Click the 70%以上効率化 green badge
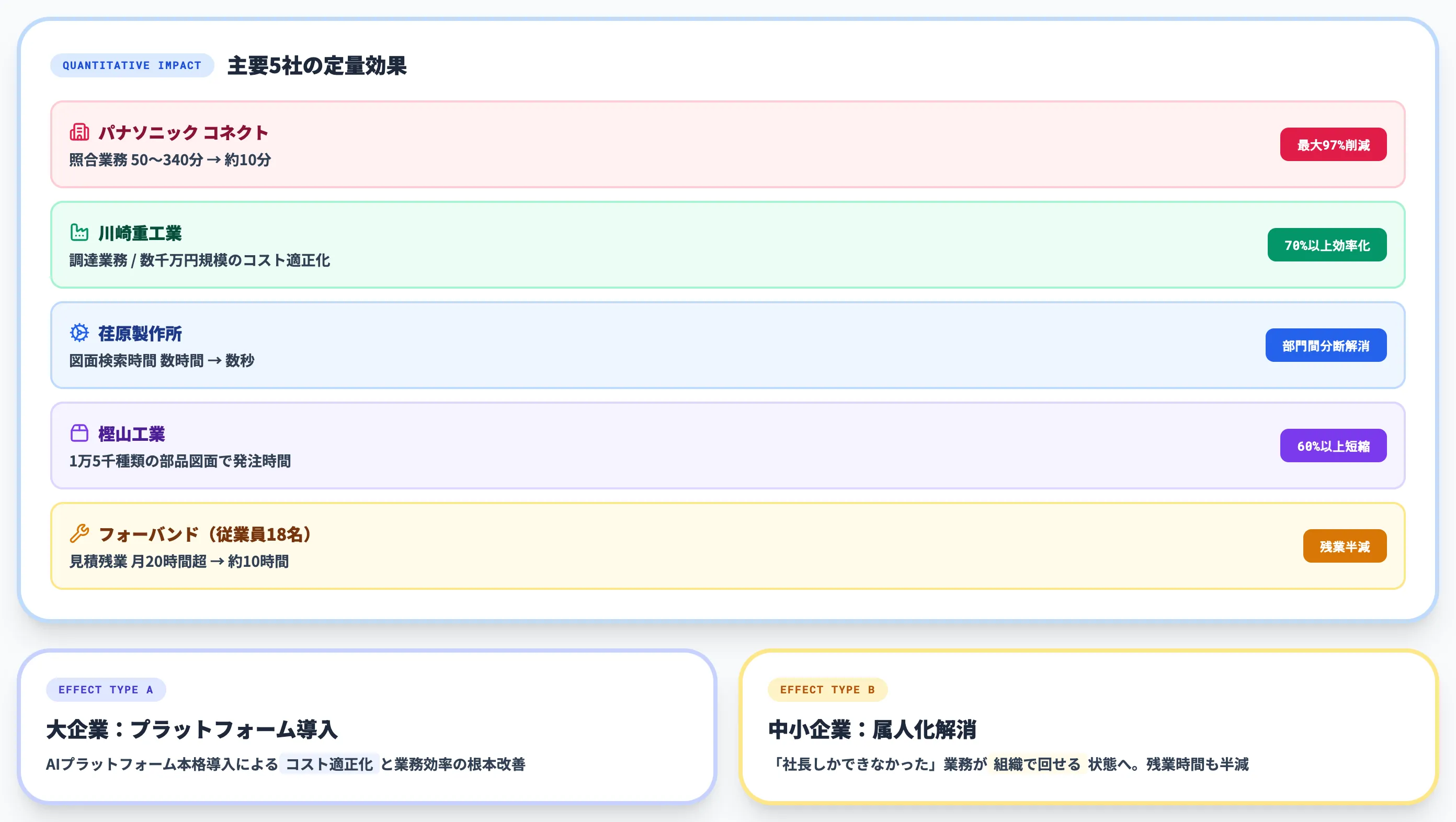Screen dimensions: 1456x822 (x=1327, y=245)
